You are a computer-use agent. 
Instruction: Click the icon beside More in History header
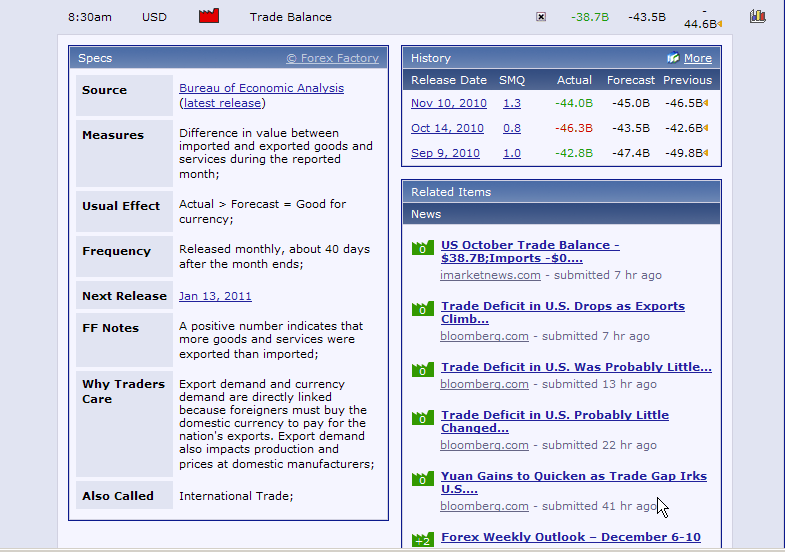coord(673,58)
